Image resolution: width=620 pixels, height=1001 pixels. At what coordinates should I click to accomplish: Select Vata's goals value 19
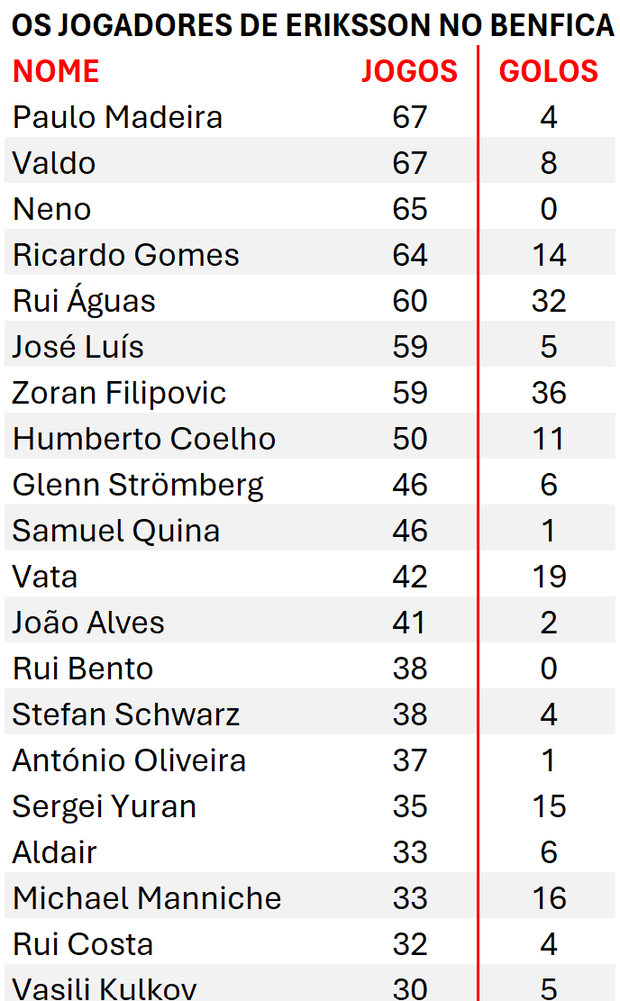click(549, 577)
